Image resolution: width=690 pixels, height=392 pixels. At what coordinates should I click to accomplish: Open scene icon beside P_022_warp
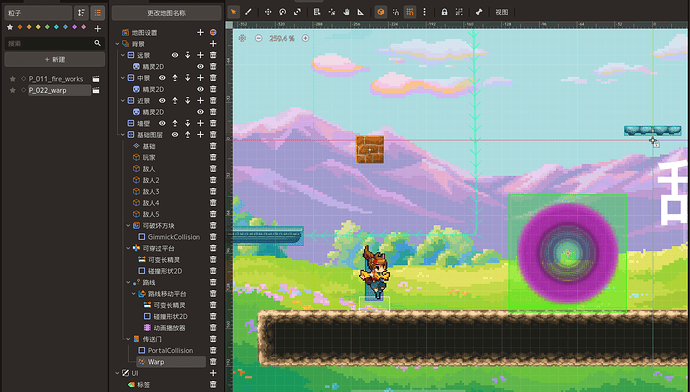(x=96, y=90)
